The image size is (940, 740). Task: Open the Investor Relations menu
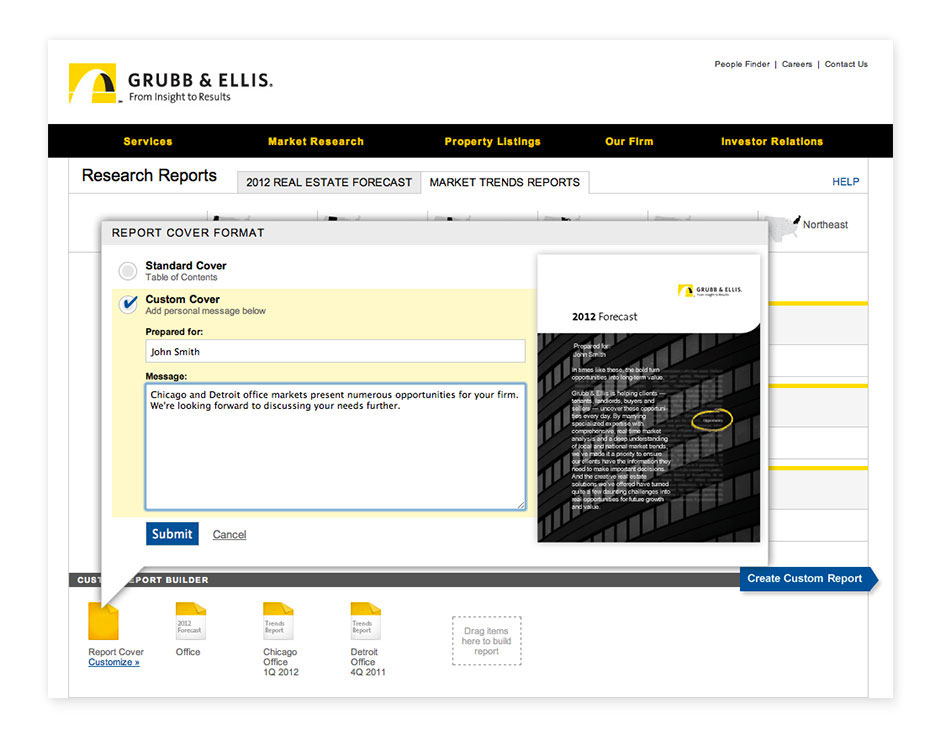coord(772,142)
